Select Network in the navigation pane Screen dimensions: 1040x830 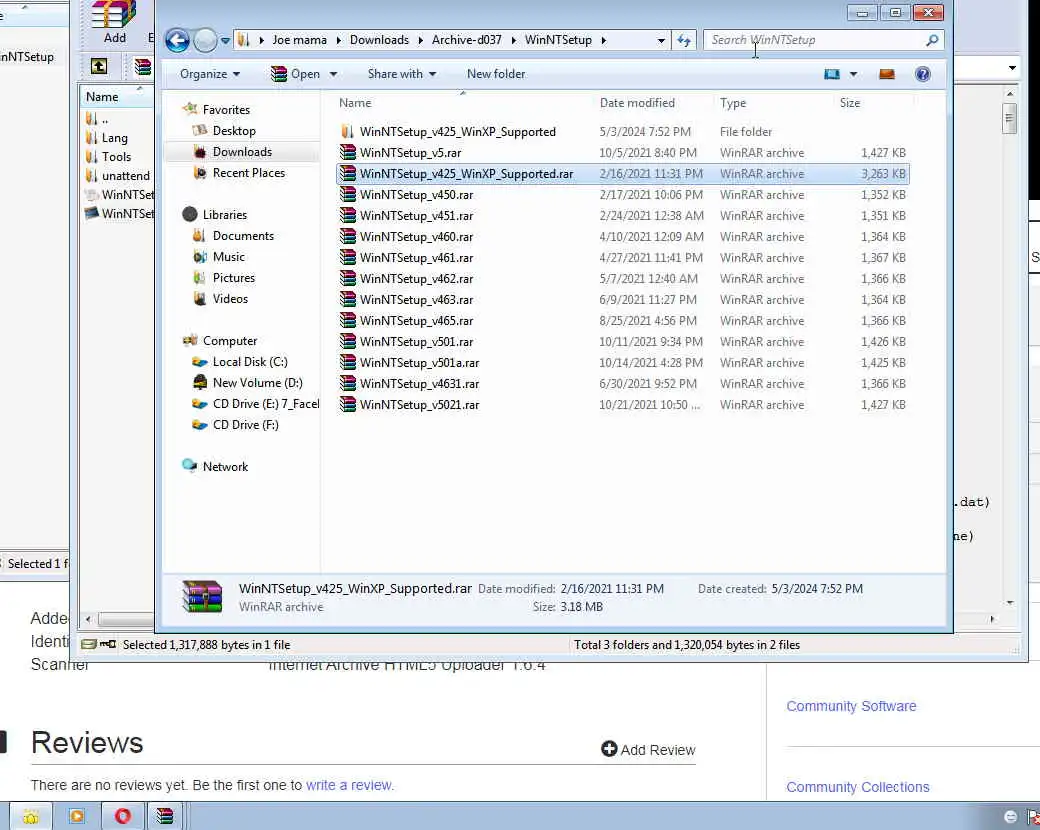(225, 466)
